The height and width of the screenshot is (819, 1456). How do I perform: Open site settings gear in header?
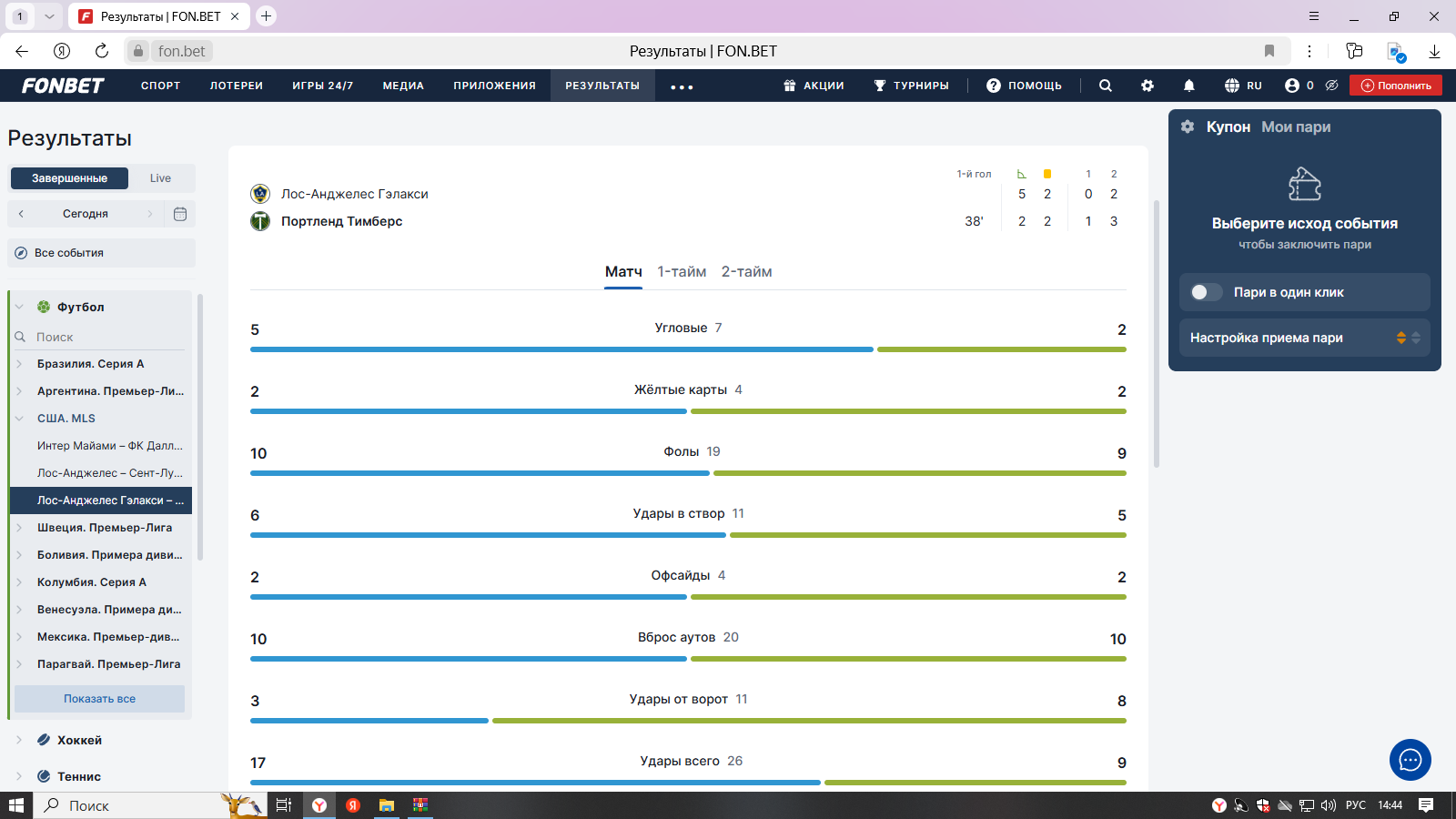[1148, 86]
